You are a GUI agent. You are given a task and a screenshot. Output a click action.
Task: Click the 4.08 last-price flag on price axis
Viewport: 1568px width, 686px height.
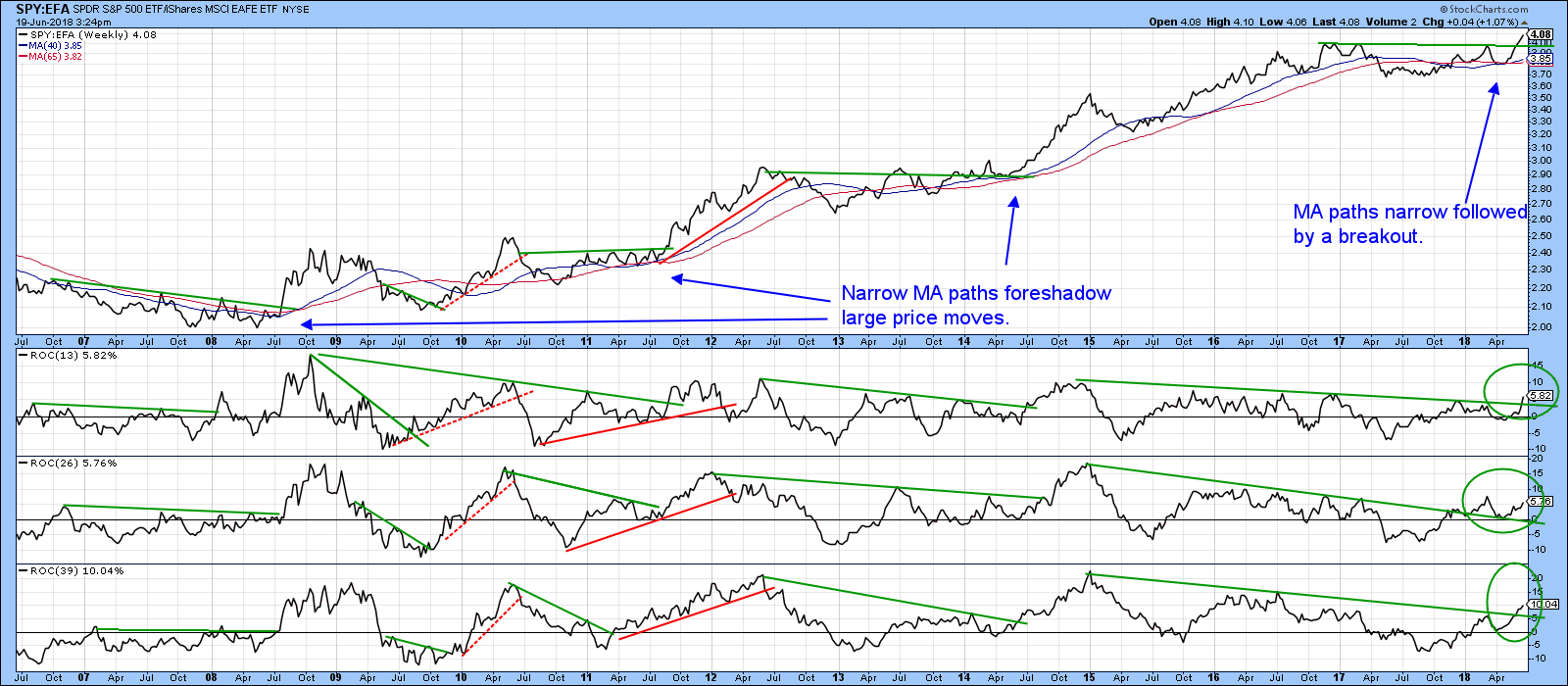(1542, 34)
